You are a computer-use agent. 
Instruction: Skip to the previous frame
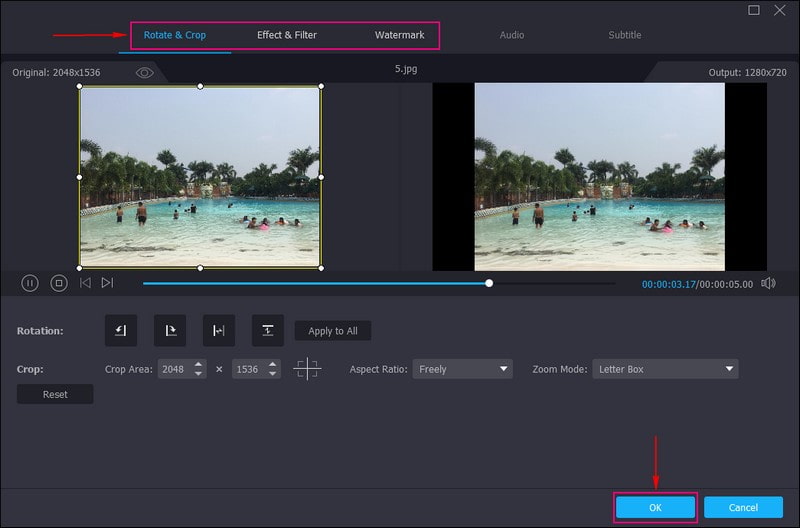[85, 283]
